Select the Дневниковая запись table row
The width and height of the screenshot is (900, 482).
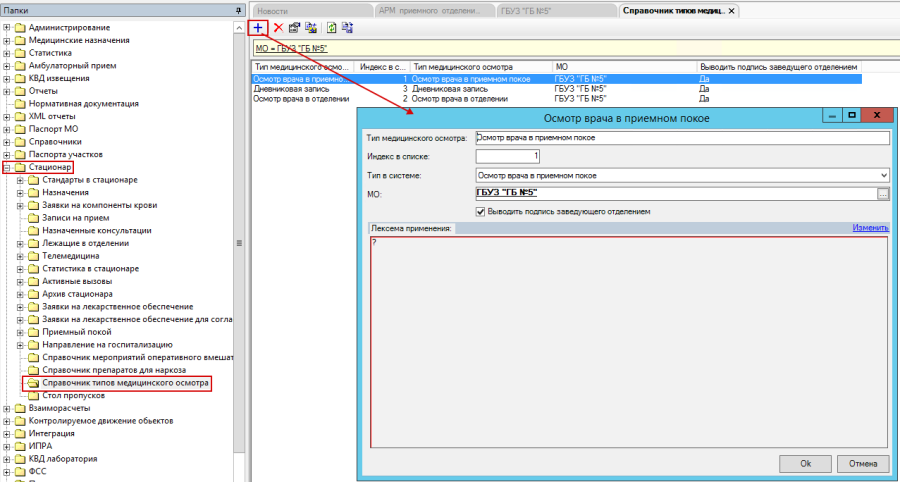[x=556, y=90]
